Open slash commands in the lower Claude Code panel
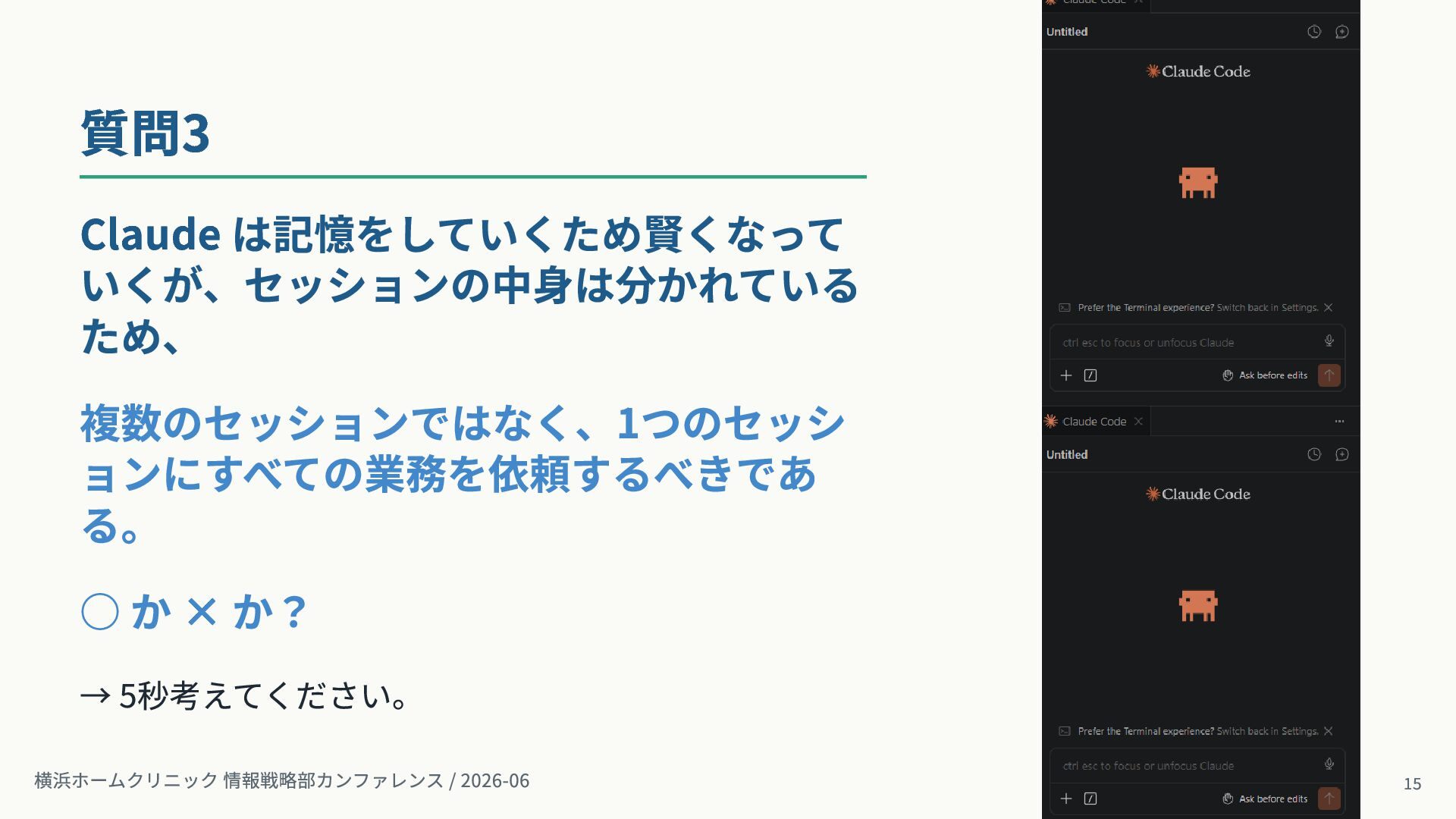The image size is (1456, 819). (1090, 799)
